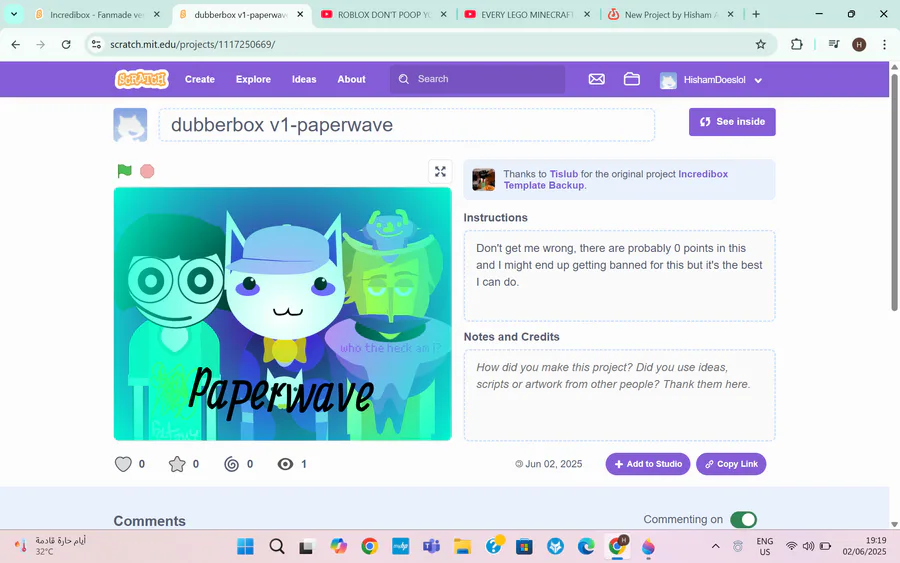Bookmark this page with the star icon

point(761,44)
